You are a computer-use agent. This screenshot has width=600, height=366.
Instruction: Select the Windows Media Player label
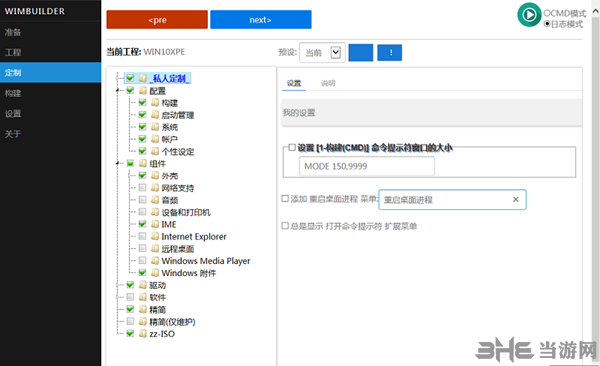(206, 261)
